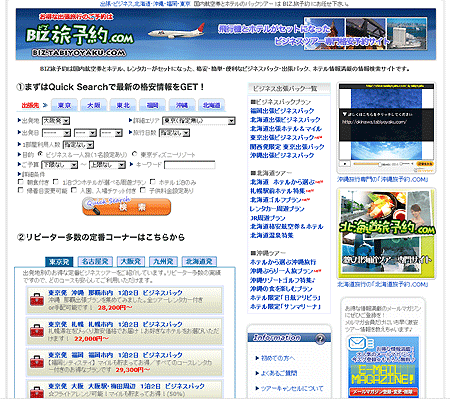Switch to the 九州発 departure tab
Screen dimensions: 450x399
[163, 261]
